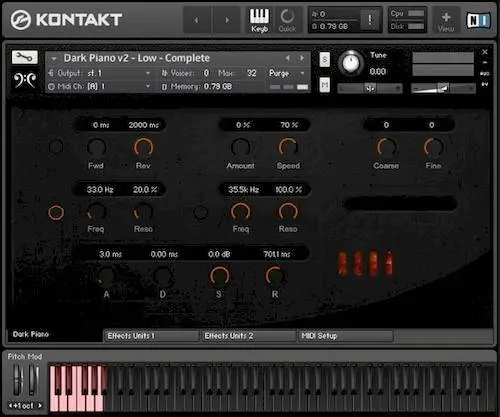Click the View plus icon
The height and width of the screenshot is (417, 500).
446,21
